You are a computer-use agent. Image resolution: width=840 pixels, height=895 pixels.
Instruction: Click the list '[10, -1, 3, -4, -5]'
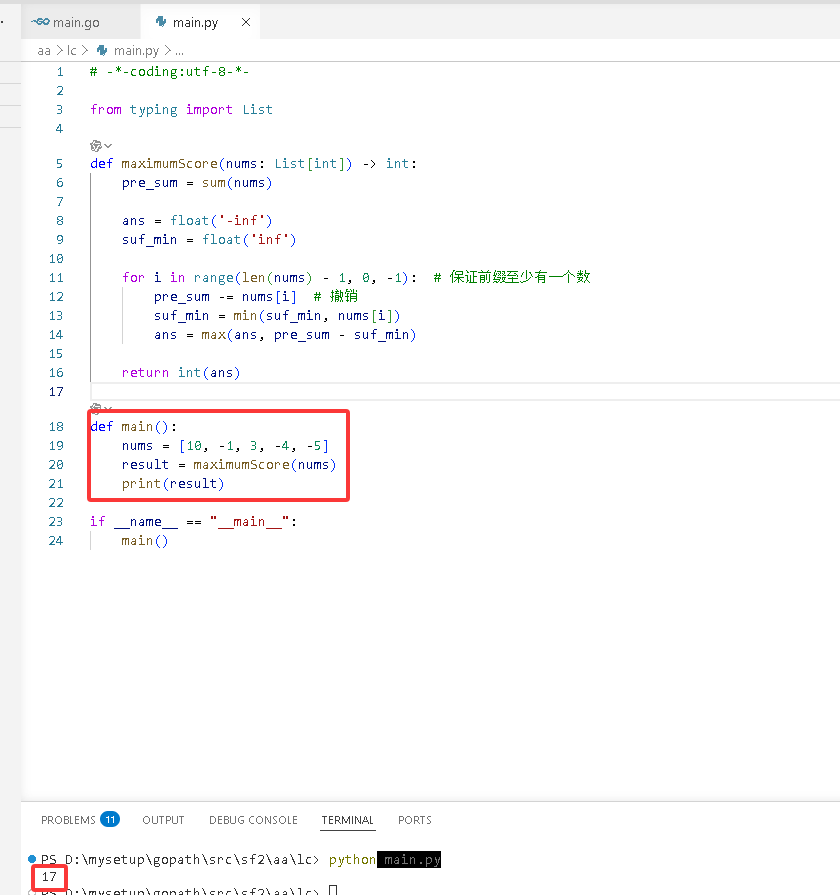[x=254, y=446]
